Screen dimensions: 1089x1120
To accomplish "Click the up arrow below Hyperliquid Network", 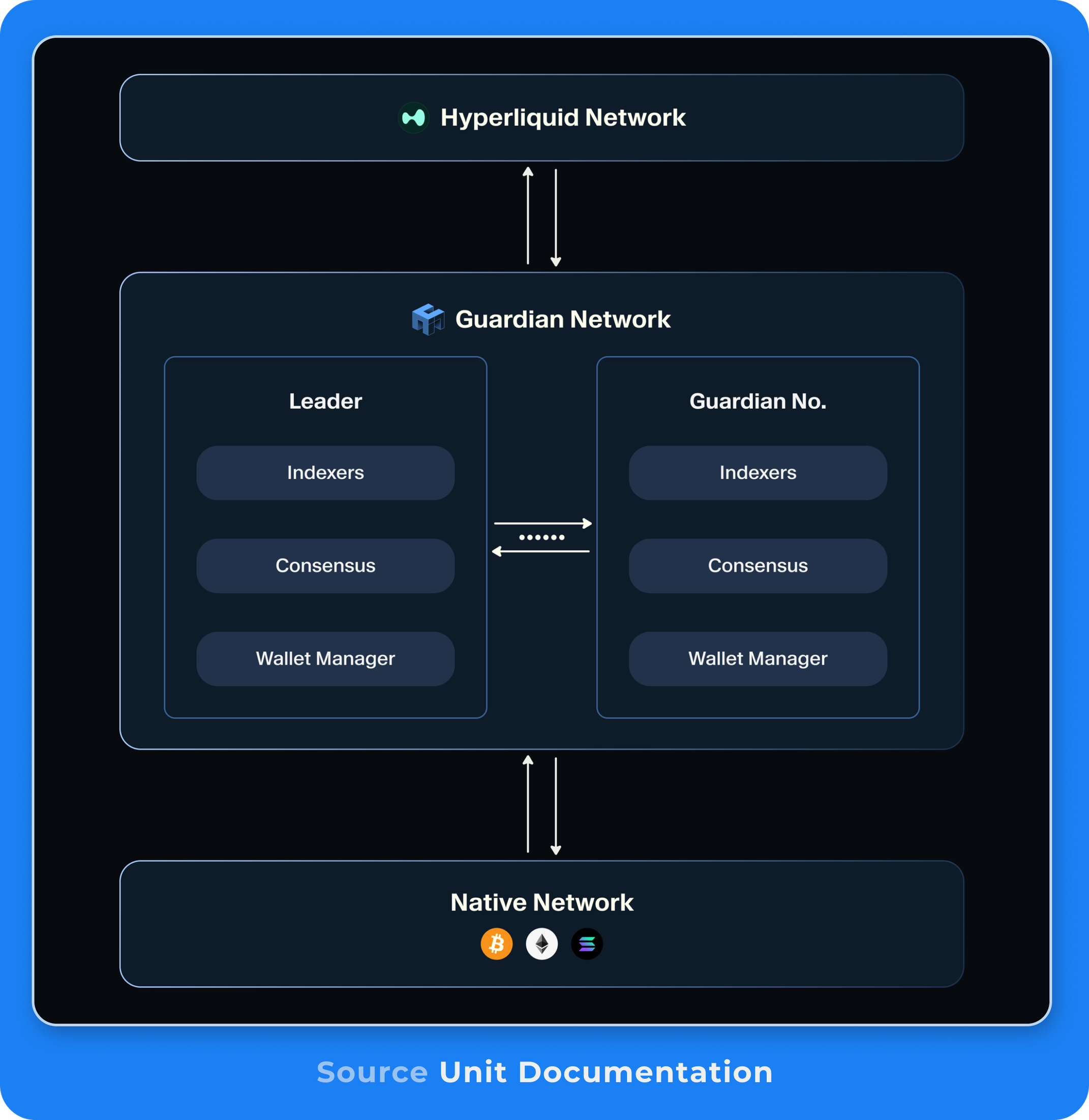I will click(x=528, y=216).
